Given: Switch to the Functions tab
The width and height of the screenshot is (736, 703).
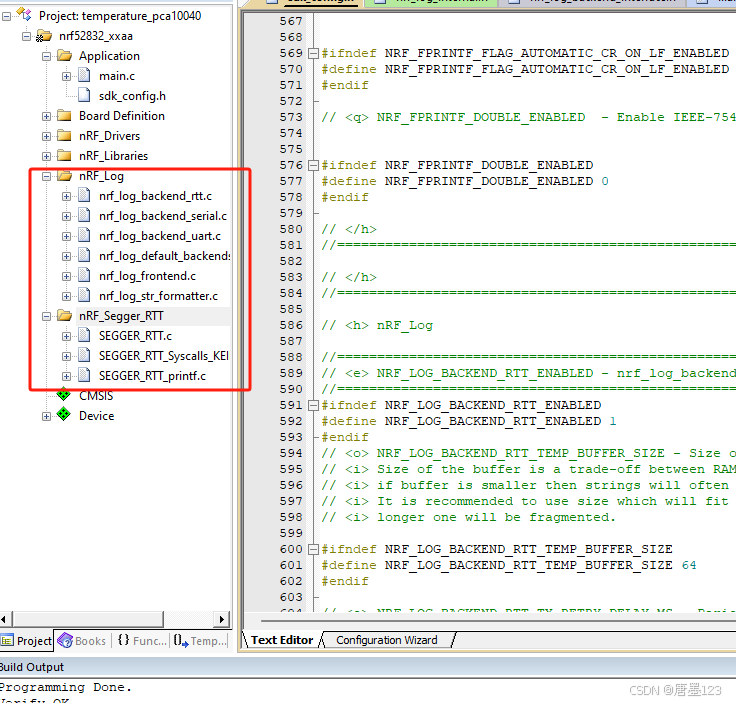Looking at the screenshot, I should [142, 641].
